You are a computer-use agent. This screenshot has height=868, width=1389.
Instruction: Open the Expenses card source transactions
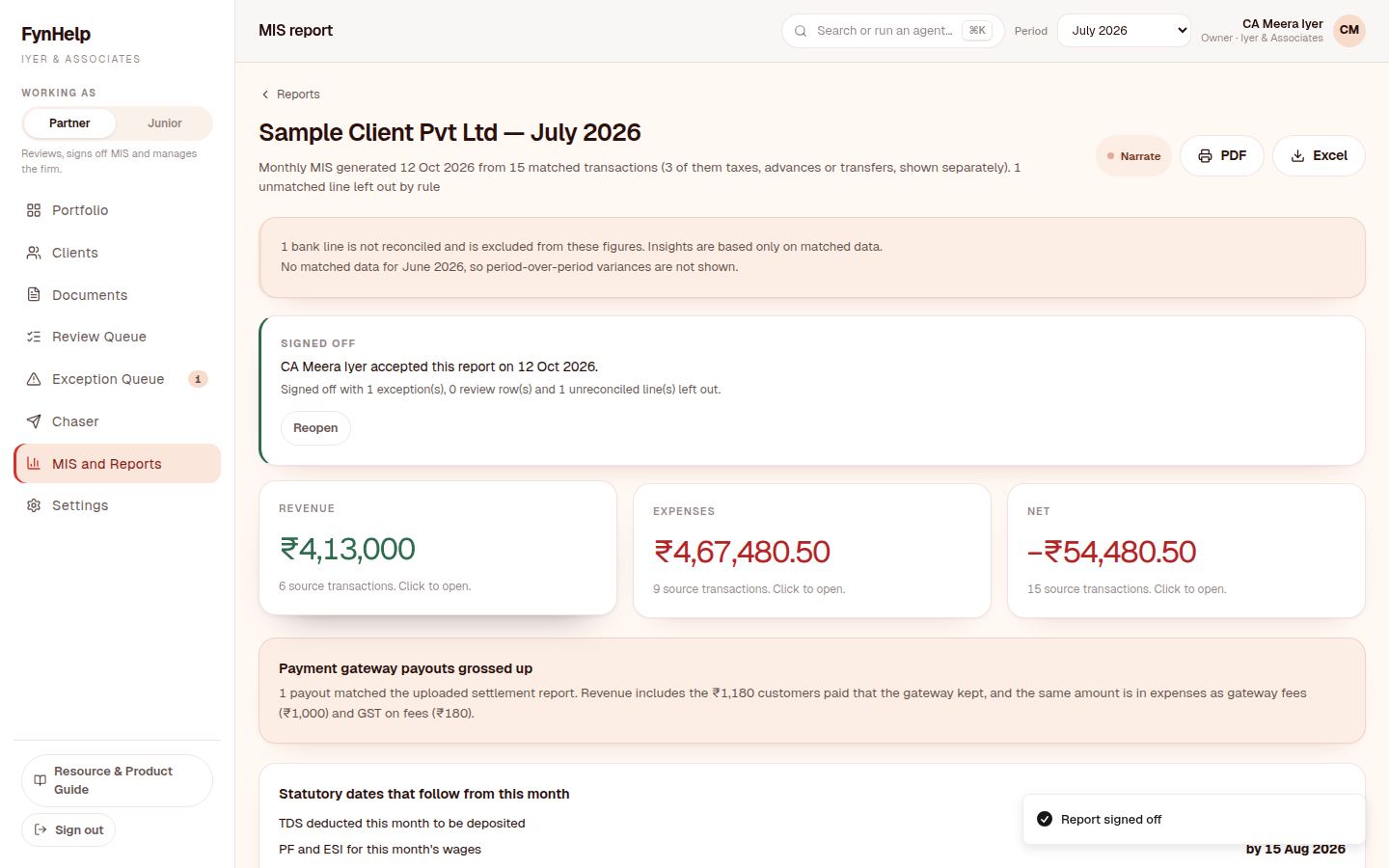(812, 551)
